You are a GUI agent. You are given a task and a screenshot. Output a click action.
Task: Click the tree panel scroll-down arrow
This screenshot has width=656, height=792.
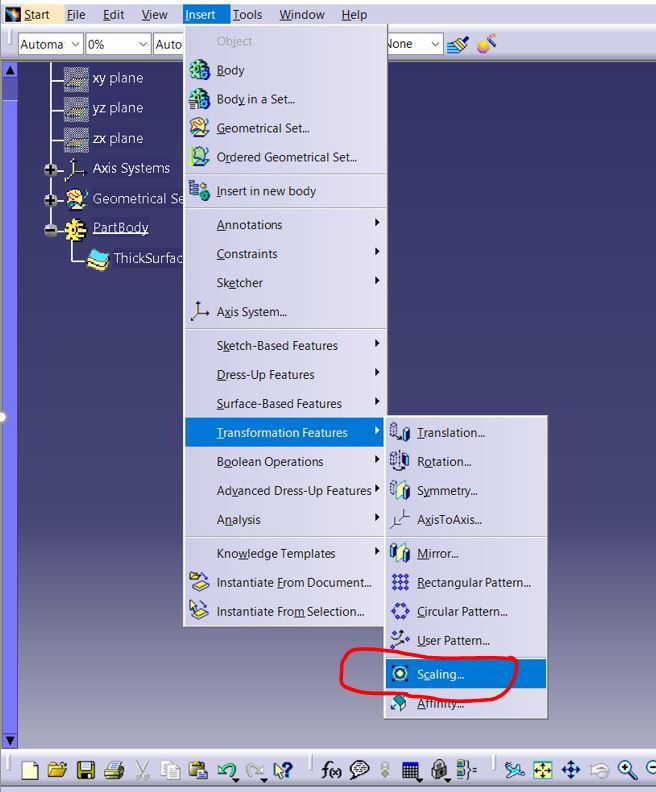pyautogui.click(x=10, y=740)
